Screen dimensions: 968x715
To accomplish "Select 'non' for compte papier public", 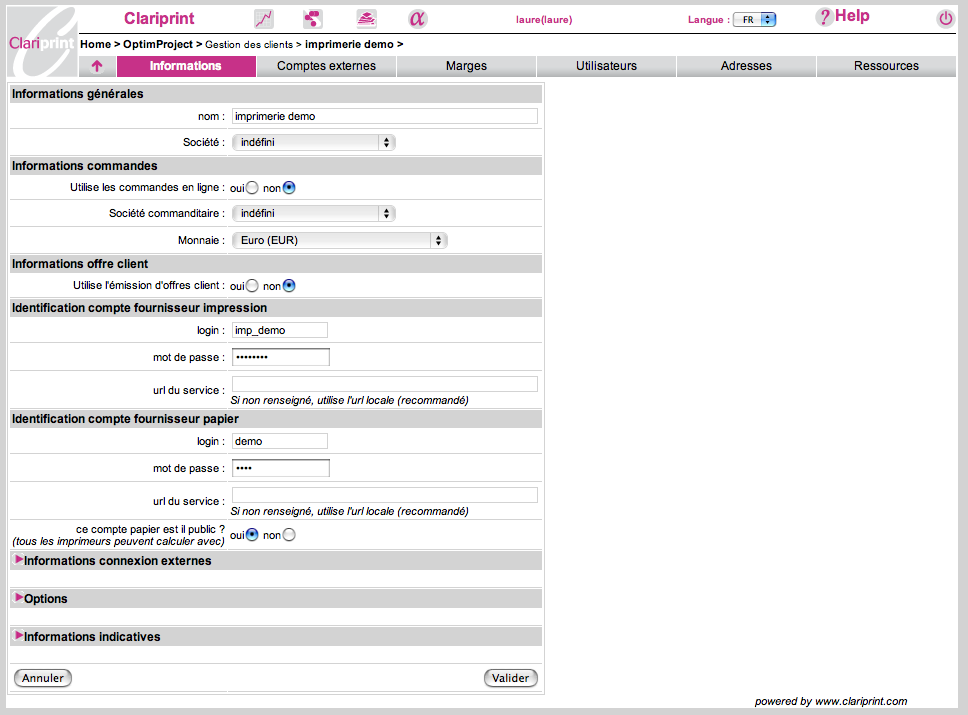I will pos(289,535).
